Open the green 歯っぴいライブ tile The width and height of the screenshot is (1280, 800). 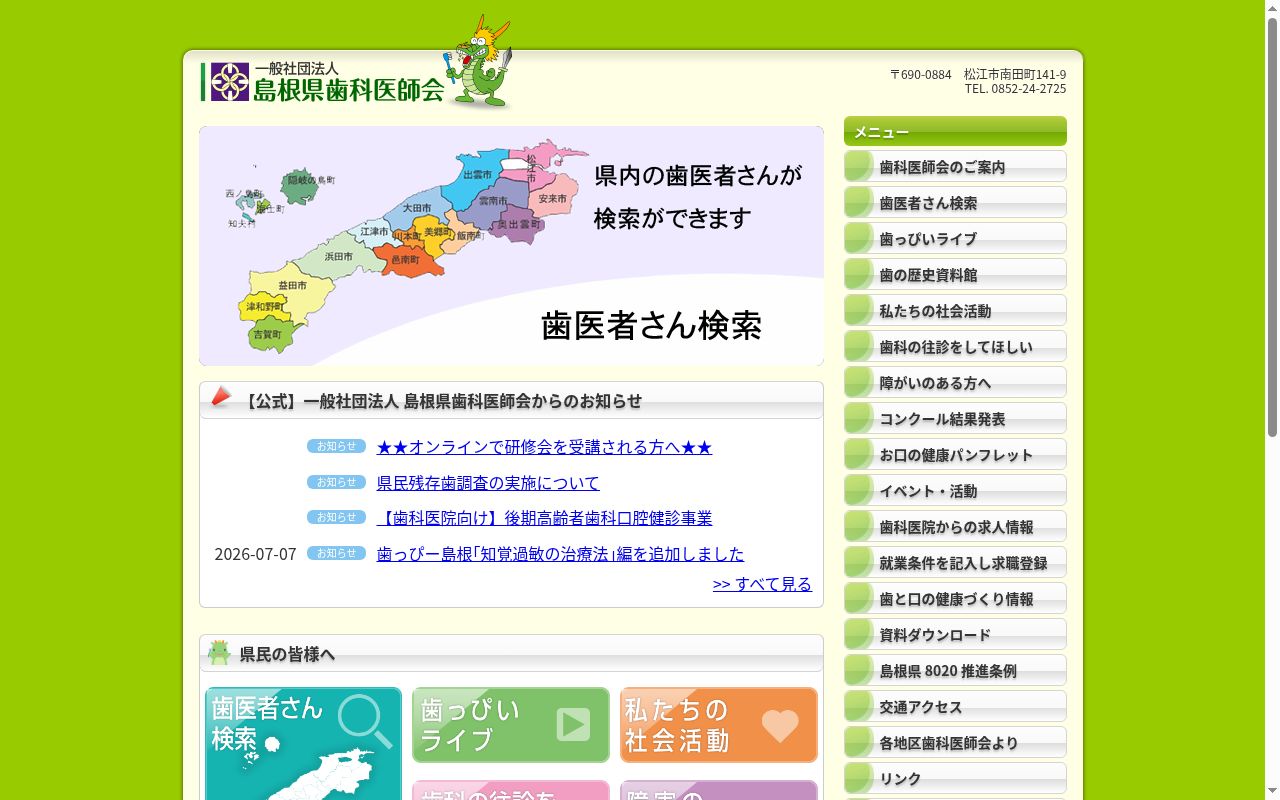coord(511,725)
